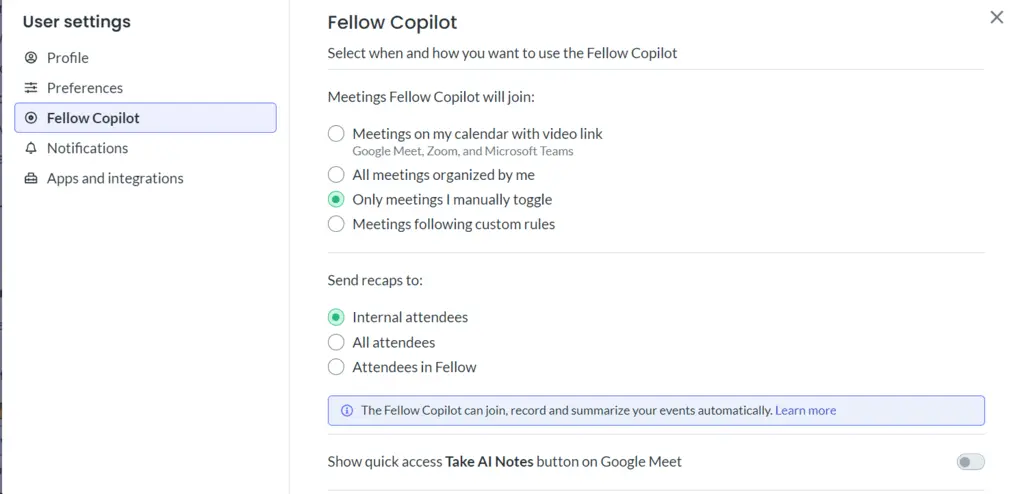Click the info icon in the blue banner
The height and width of the screenshot is (494, 1022).
[x=347, y=410]
